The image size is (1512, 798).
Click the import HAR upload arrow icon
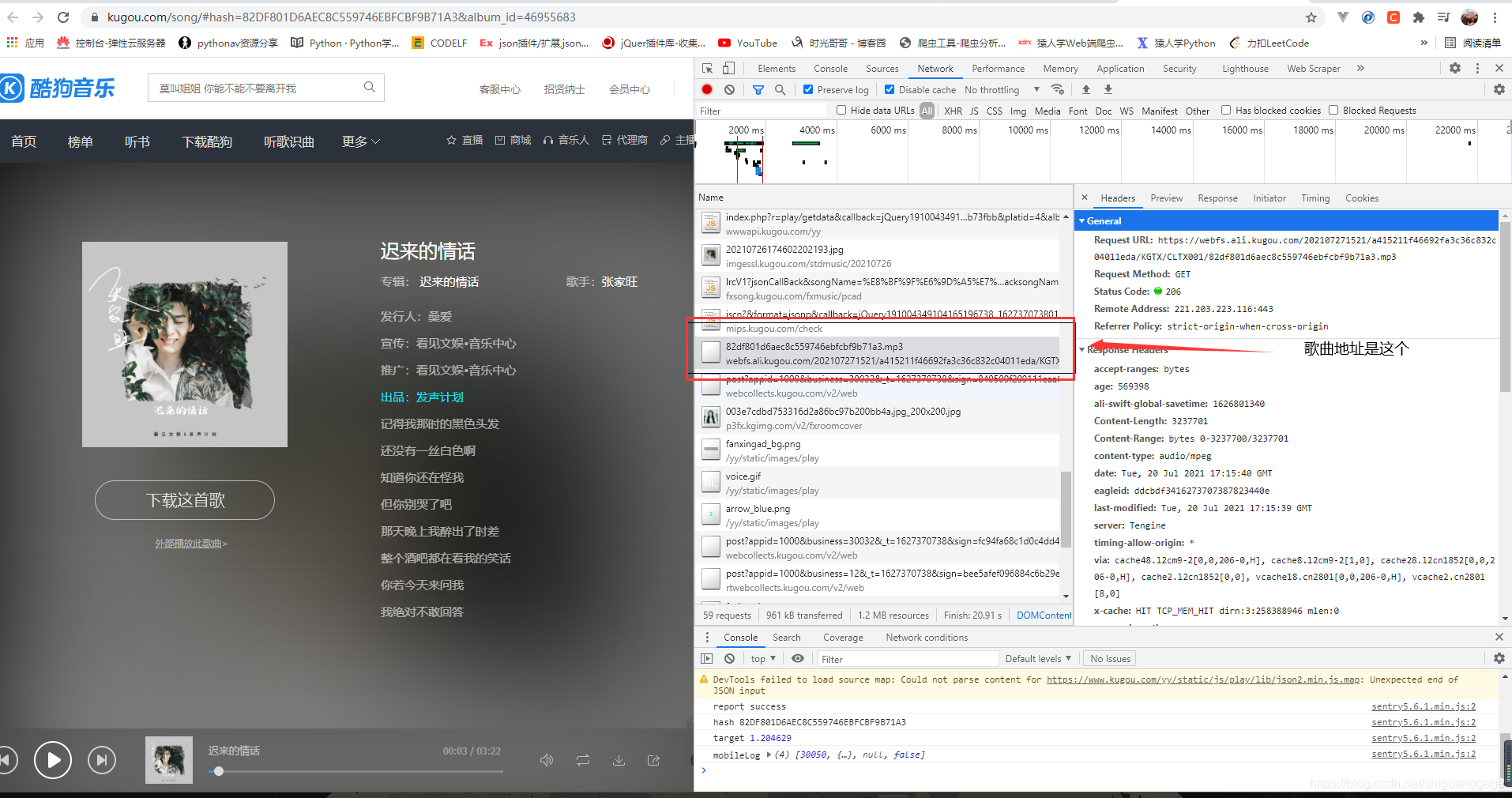click(x=1086, y=89)
